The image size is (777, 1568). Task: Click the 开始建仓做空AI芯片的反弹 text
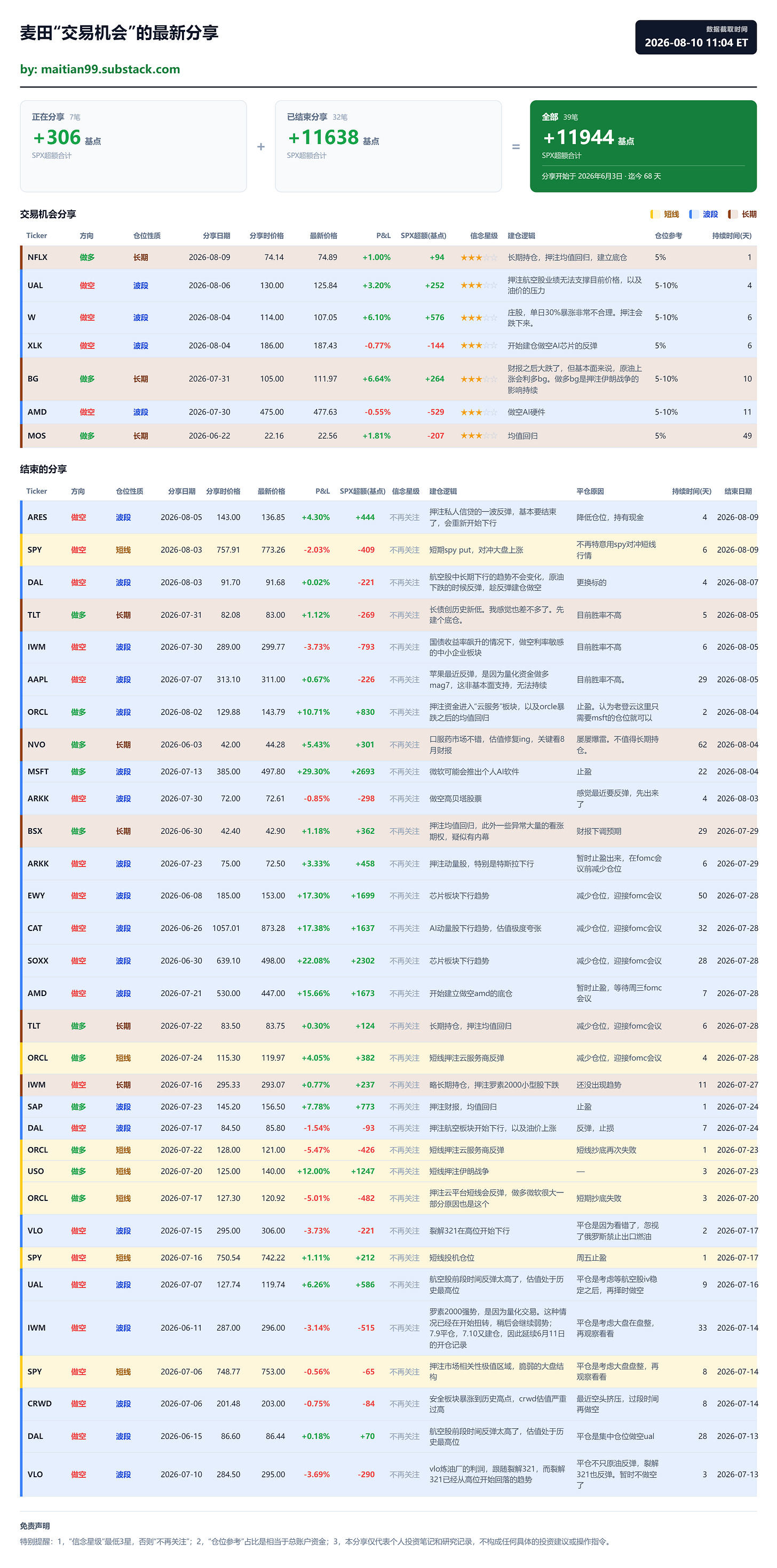(x=552, y=346)
